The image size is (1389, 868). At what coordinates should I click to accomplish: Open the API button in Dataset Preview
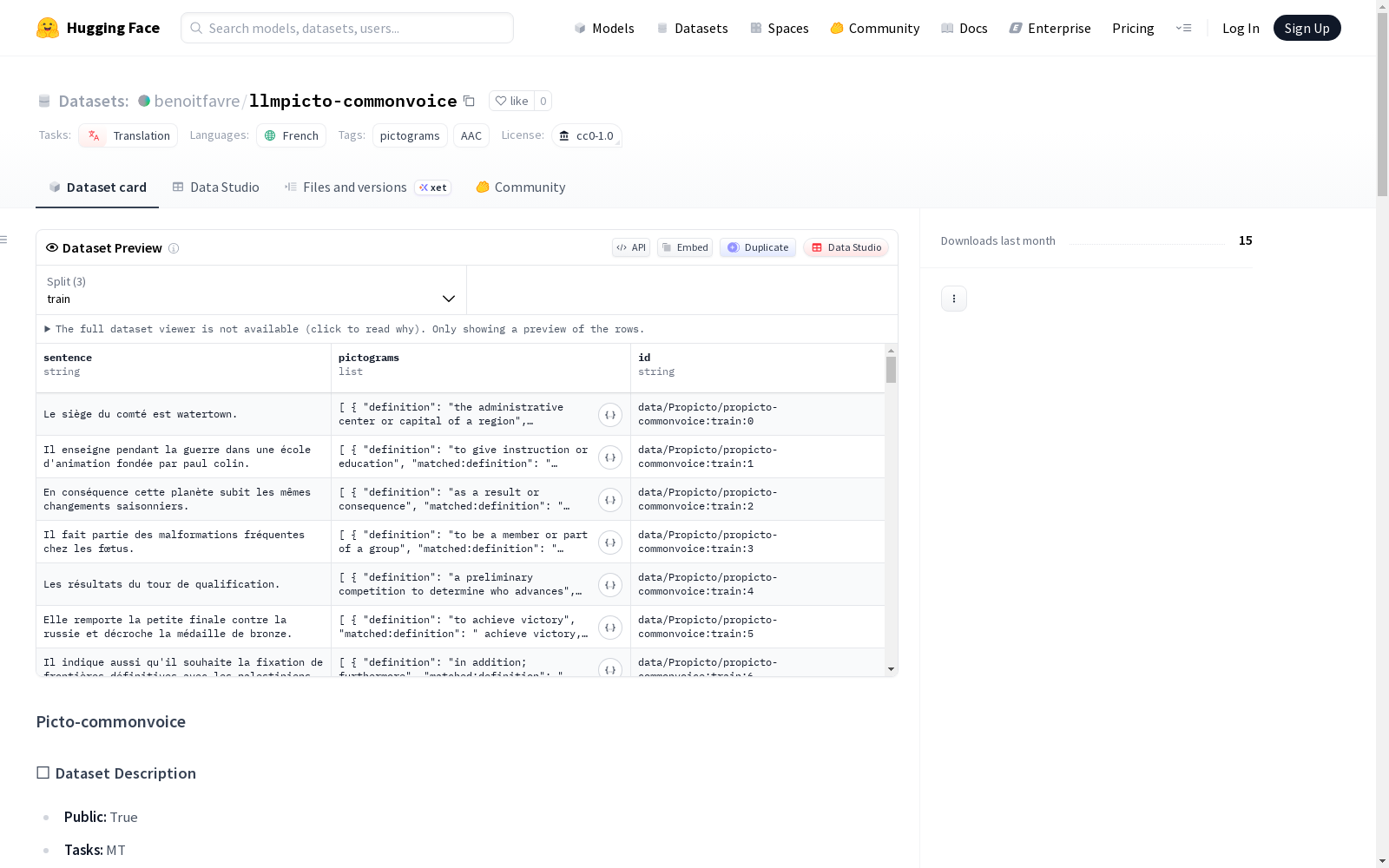631,247
